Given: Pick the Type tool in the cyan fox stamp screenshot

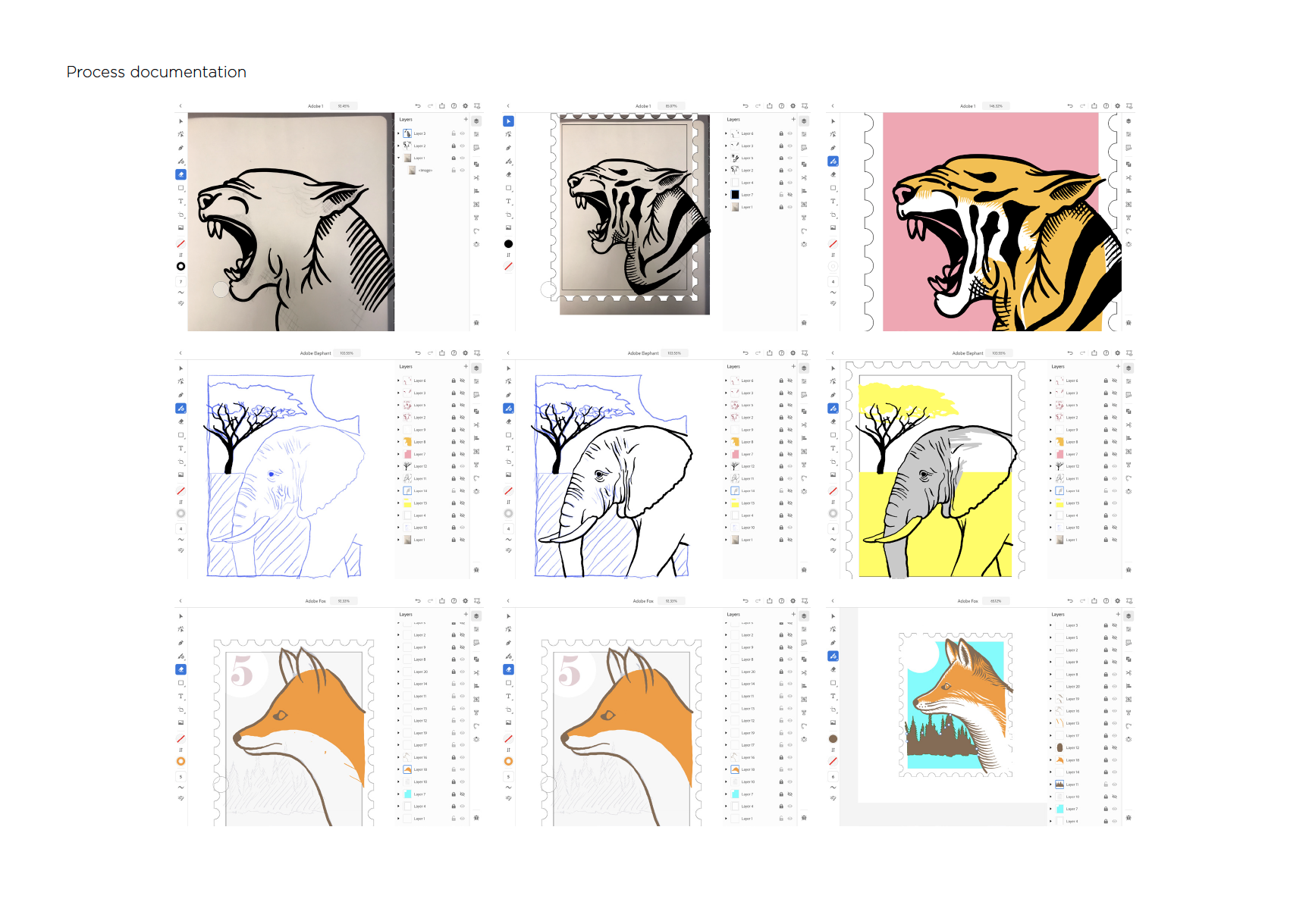Looking at the screenshot, I should (833, 696).
